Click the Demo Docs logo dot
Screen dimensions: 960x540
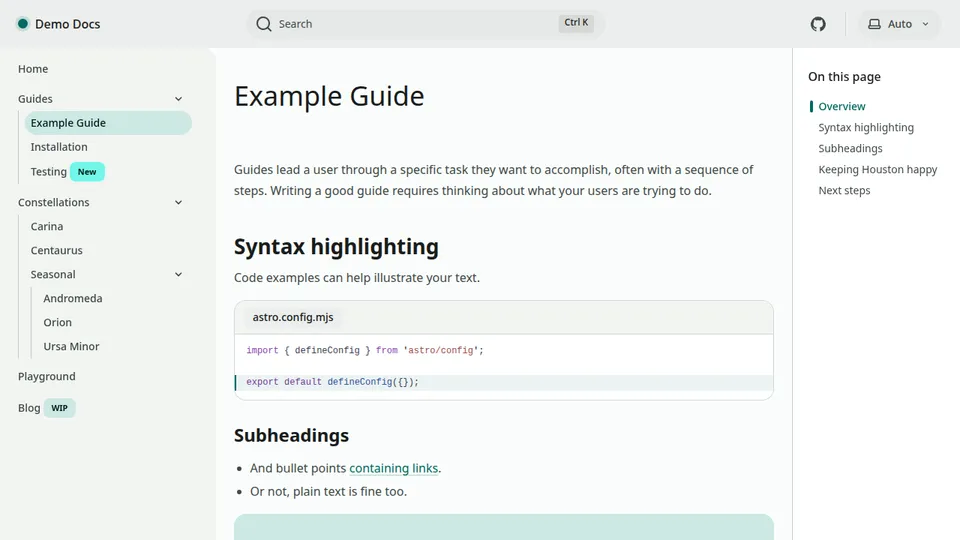tap(23, 24)
